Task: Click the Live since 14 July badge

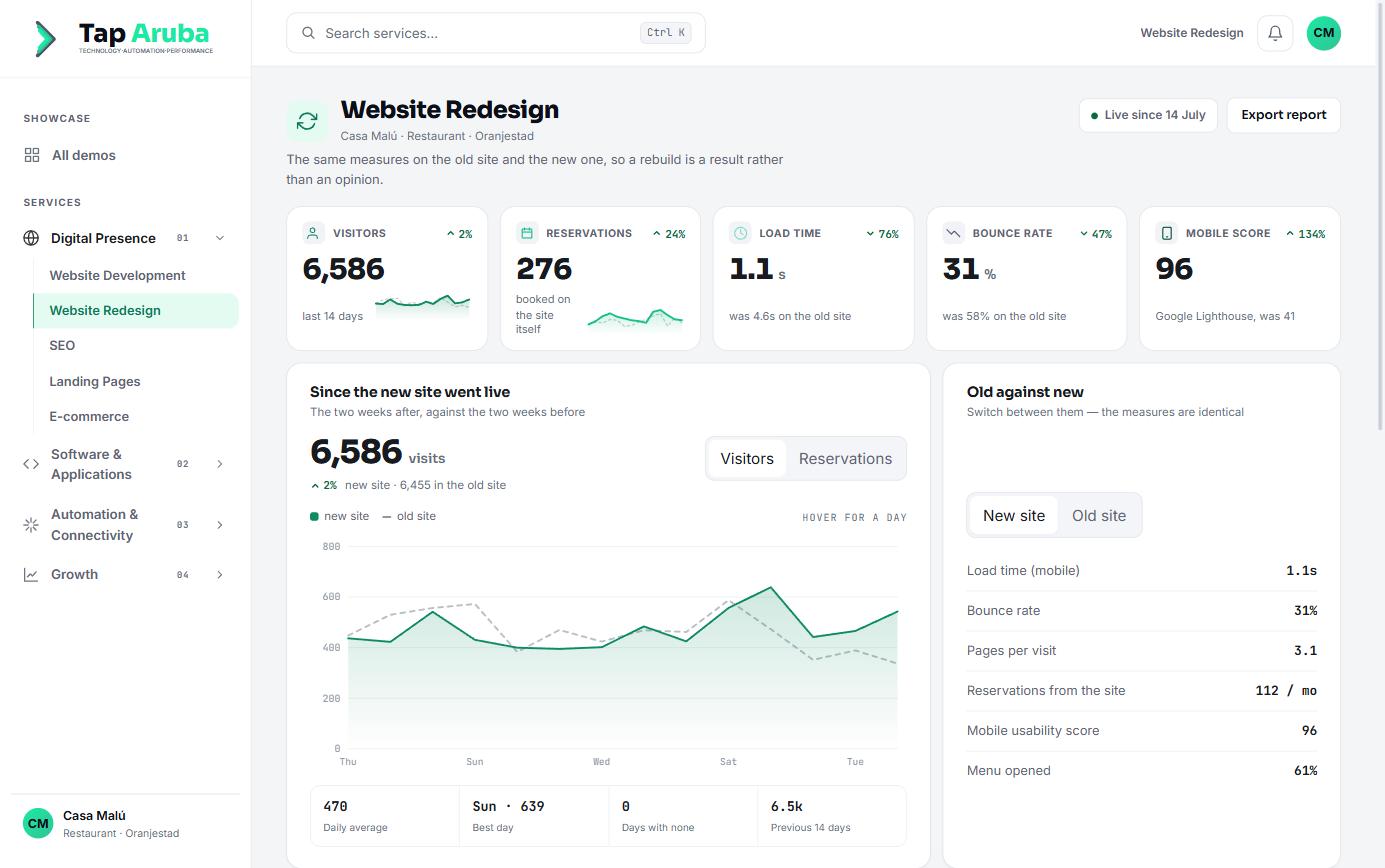Action: coord(1148,115)
